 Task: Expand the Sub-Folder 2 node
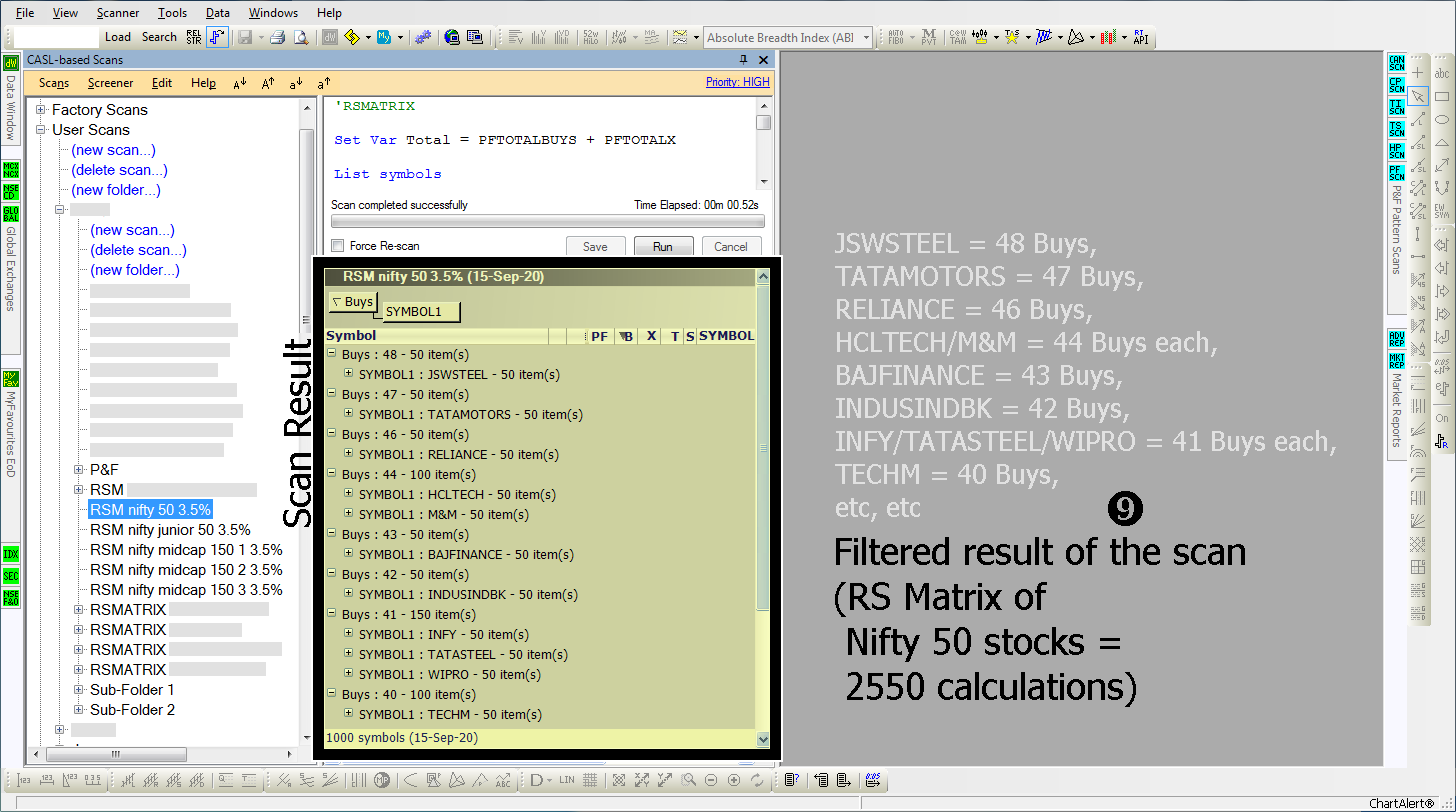(80, 710)
